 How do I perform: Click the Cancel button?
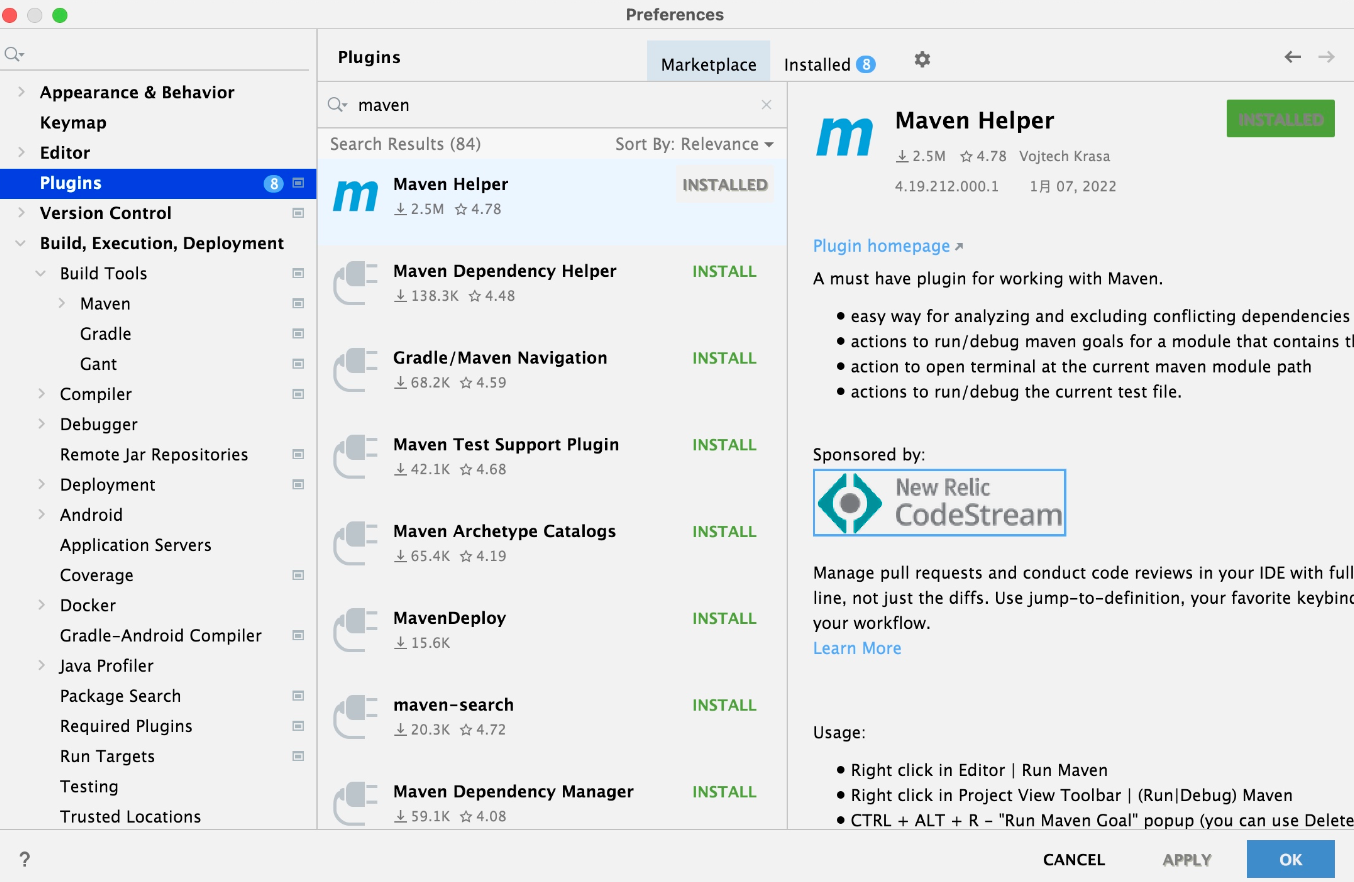(1074, 859)
